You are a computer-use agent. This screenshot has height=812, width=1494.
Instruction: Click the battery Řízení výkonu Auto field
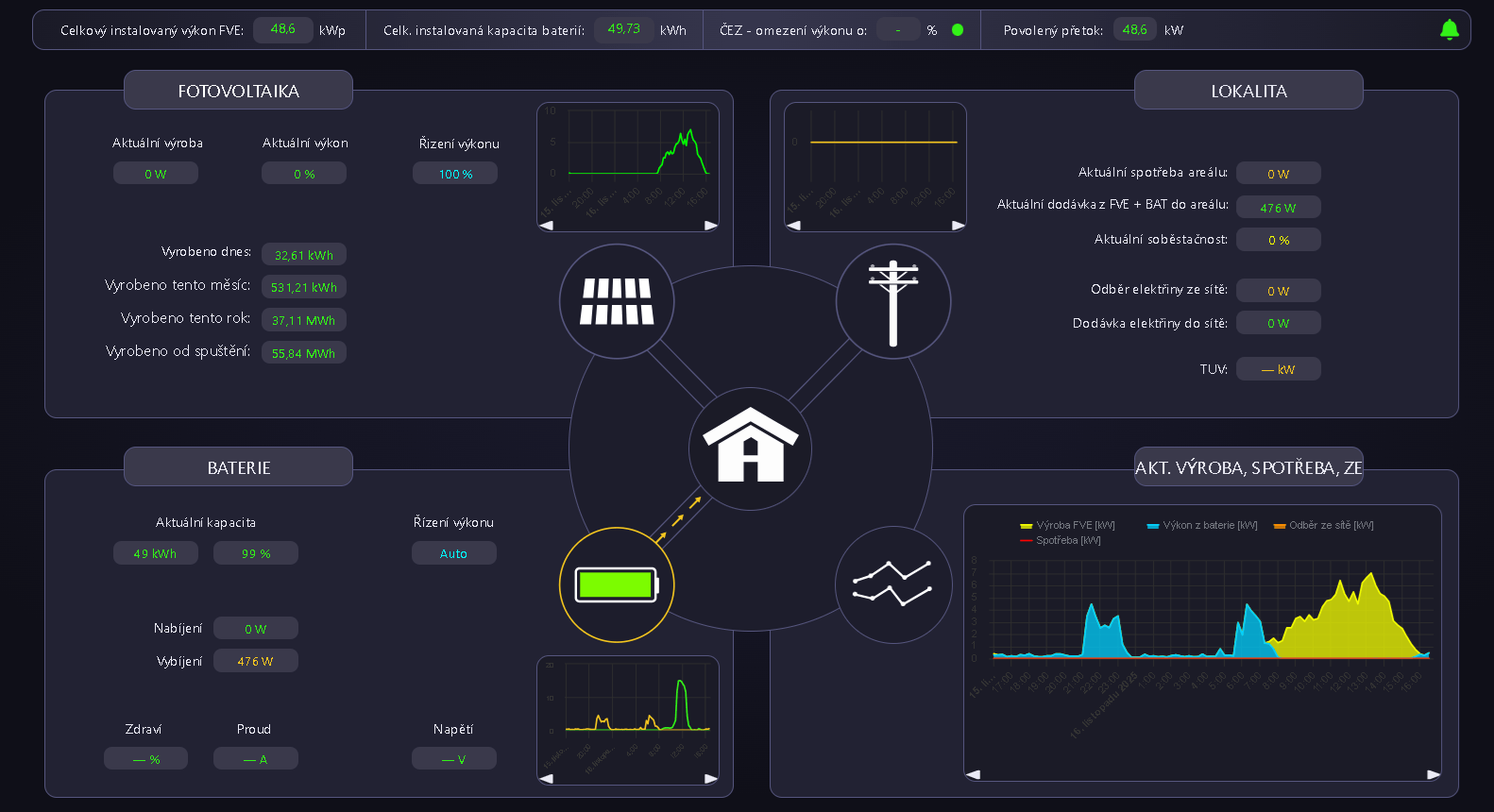(x=454, y=553)
